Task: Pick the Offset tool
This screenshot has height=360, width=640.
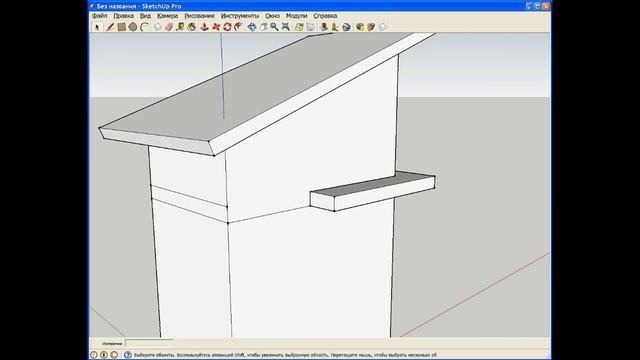Action: click(x=239, y=27)
